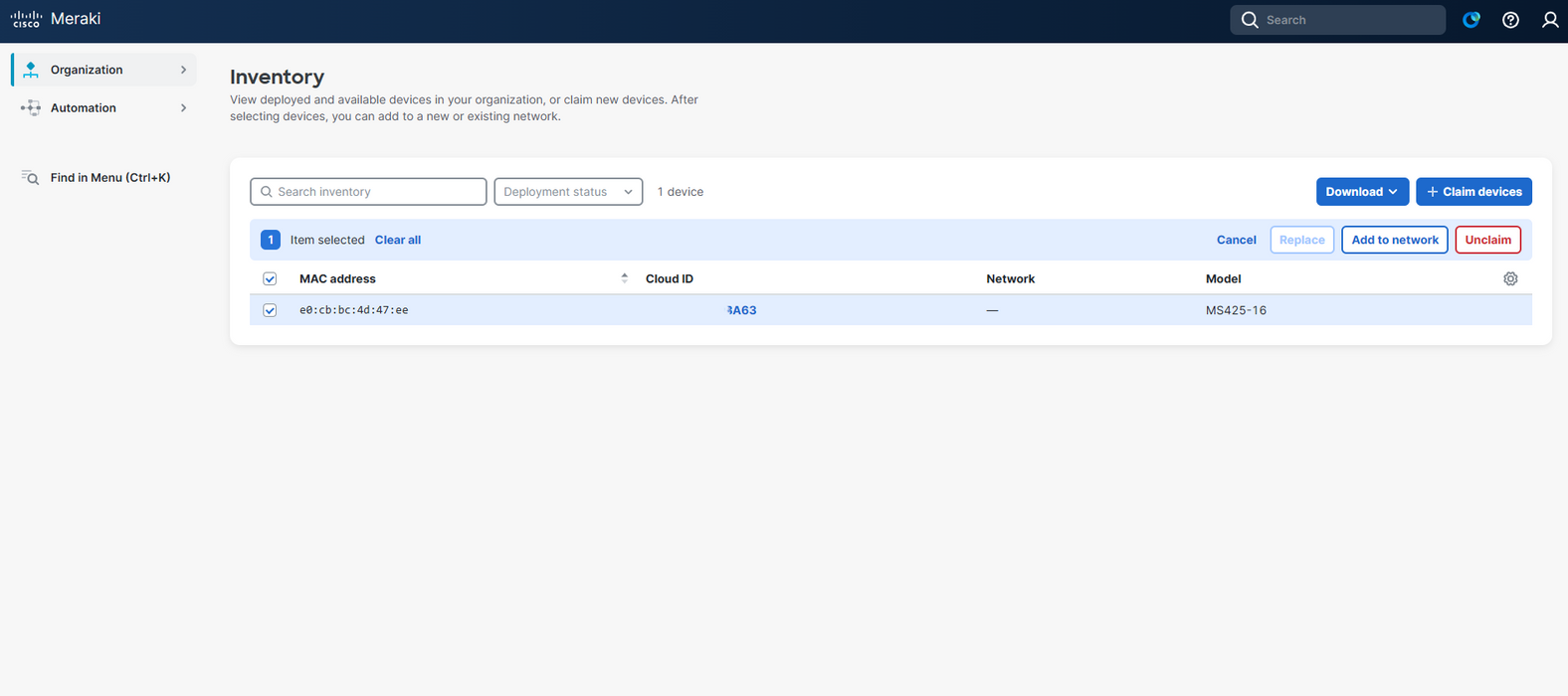Image resolution: width=1568 pixels, height=696 pixels.
Task: Click the blue notification status icon
Action: tap(1471, 20)
